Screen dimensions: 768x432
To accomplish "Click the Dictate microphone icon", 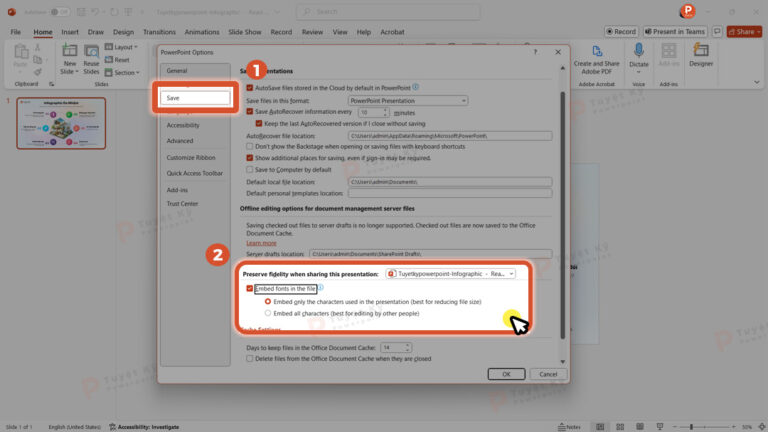I will point(638,50).
